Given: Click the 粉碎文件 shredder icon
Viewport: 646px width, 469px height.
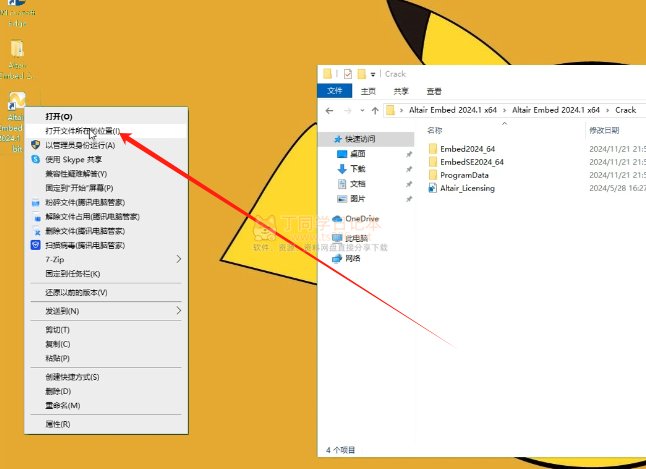Looking at the screenshot, I should point(35,203).
